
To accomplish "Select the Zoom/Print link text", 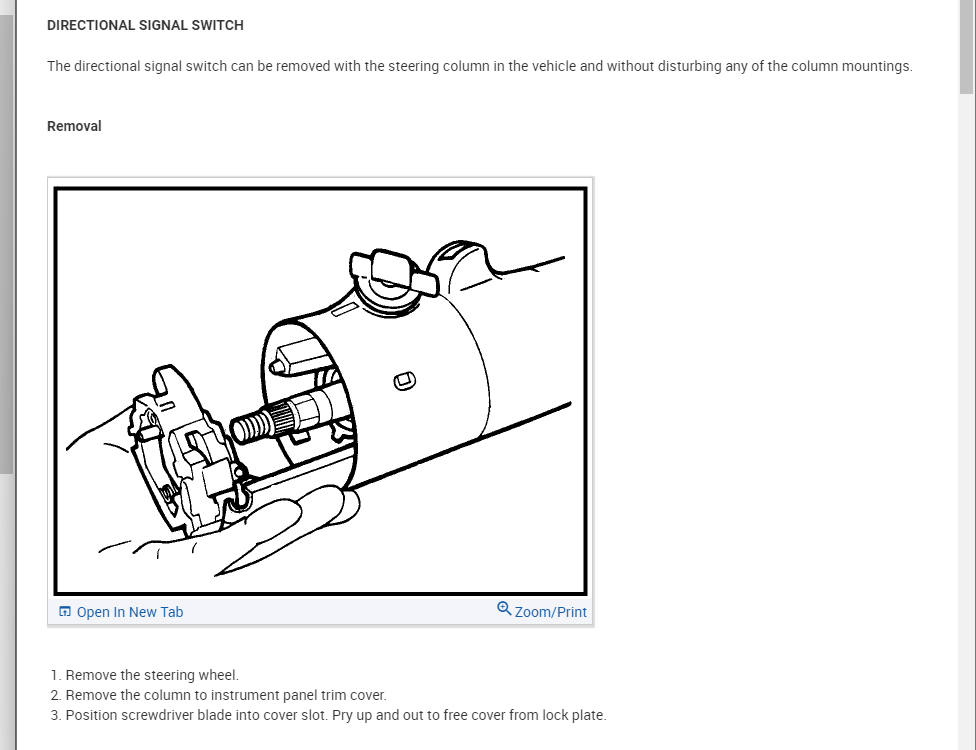I will [550, 612].
